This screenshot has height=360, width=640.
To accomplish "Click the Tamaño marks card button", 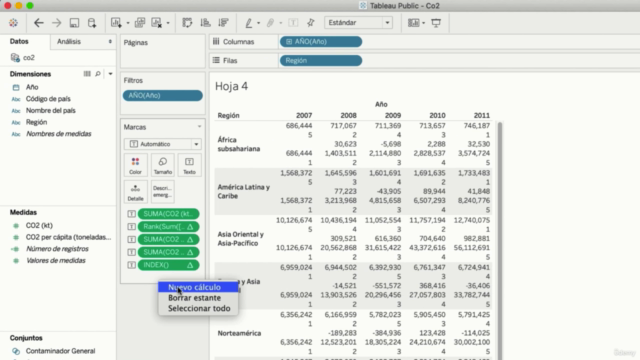I will click(163, 165).
